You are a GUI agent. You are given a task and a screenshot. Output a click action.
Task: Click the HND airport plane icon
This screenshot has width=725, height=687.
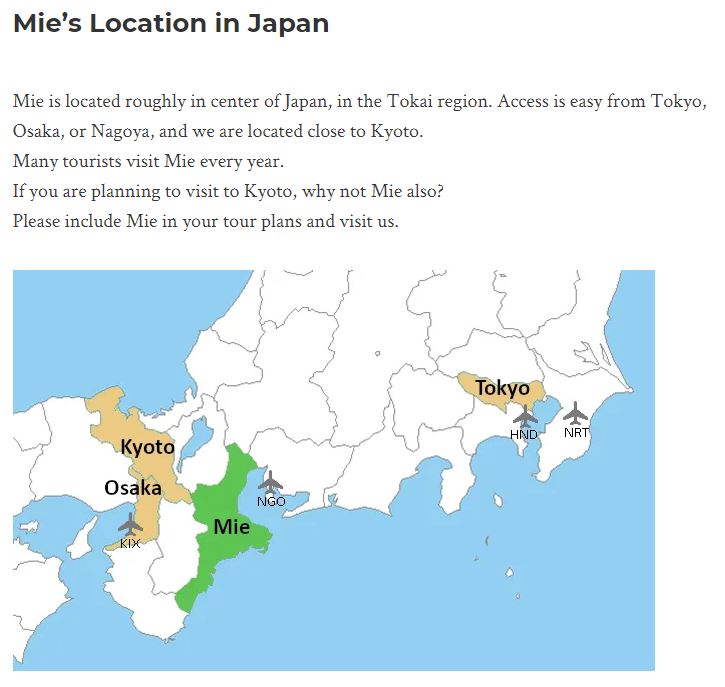pos(525,417)
